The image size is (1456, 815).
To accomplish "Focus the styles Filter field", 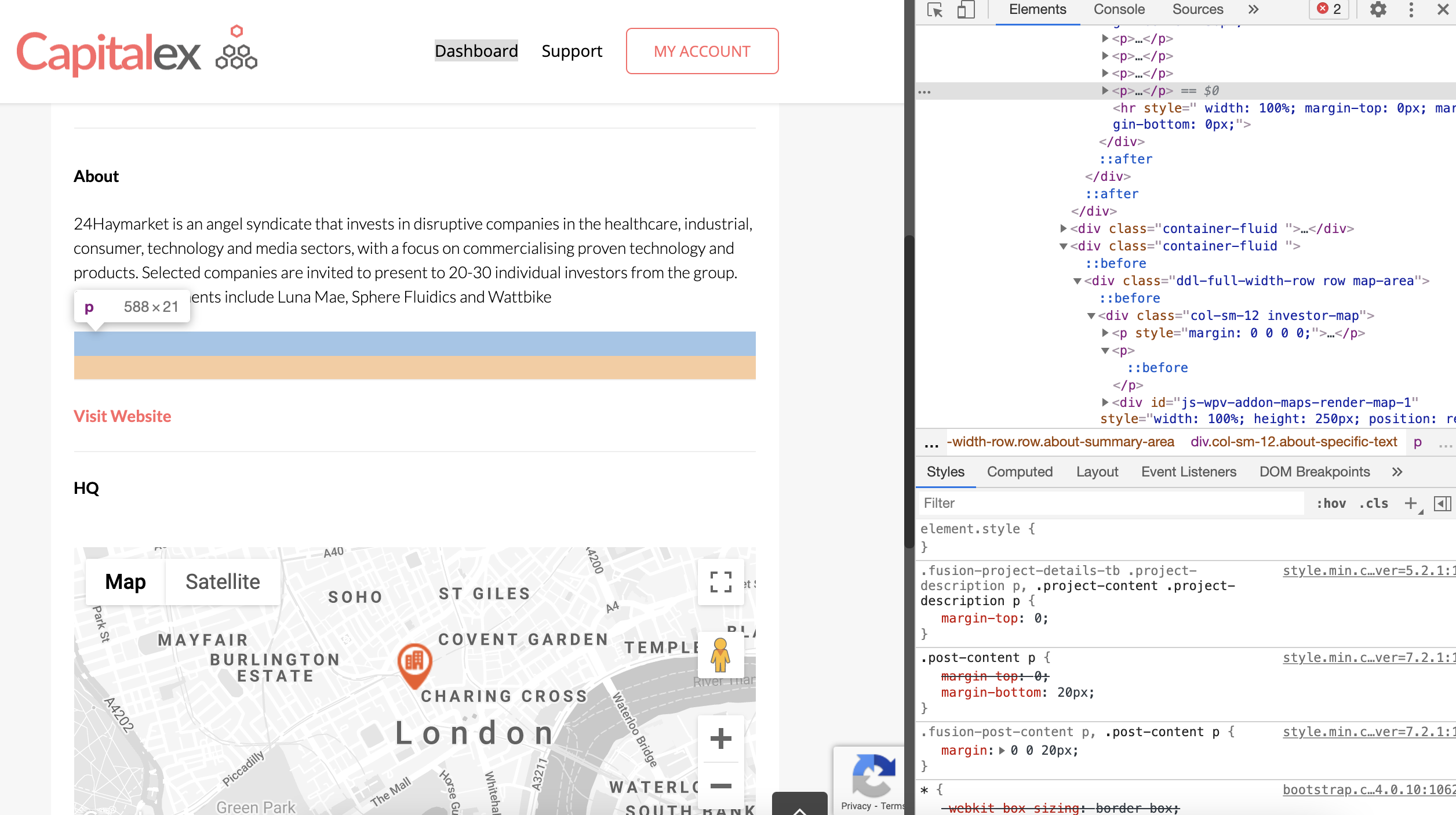I will coord(1111,503).
